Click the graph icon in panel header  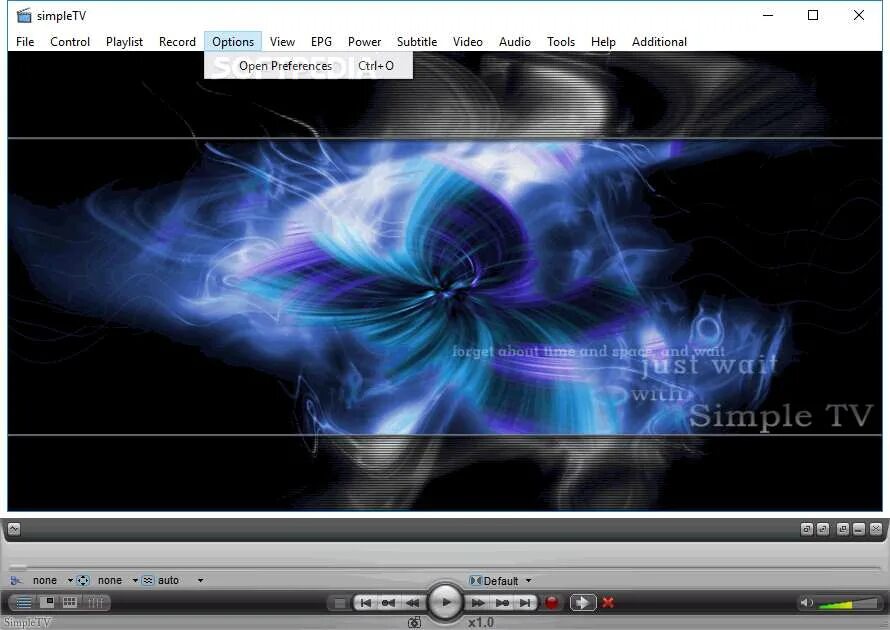click(14, 529)
